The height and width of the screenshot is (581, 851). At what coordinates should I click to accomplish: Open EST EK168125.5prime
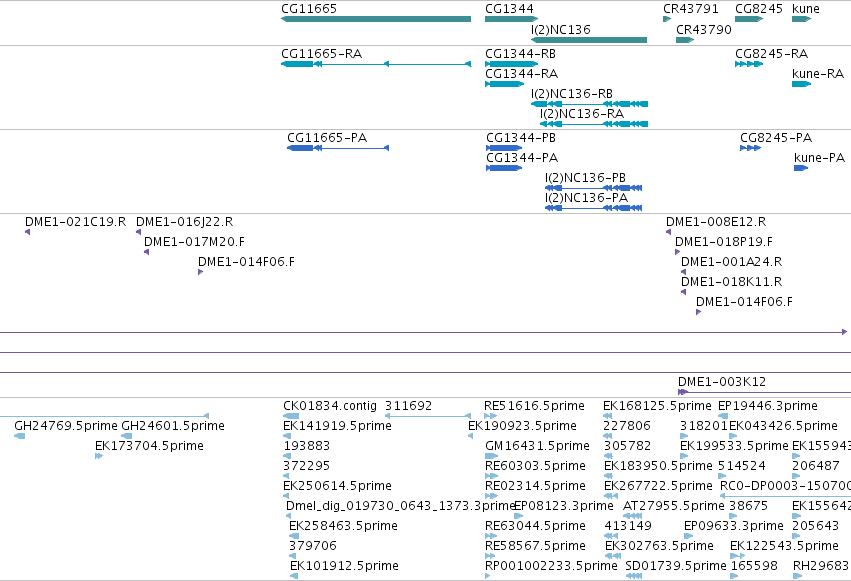click(657, 406)
